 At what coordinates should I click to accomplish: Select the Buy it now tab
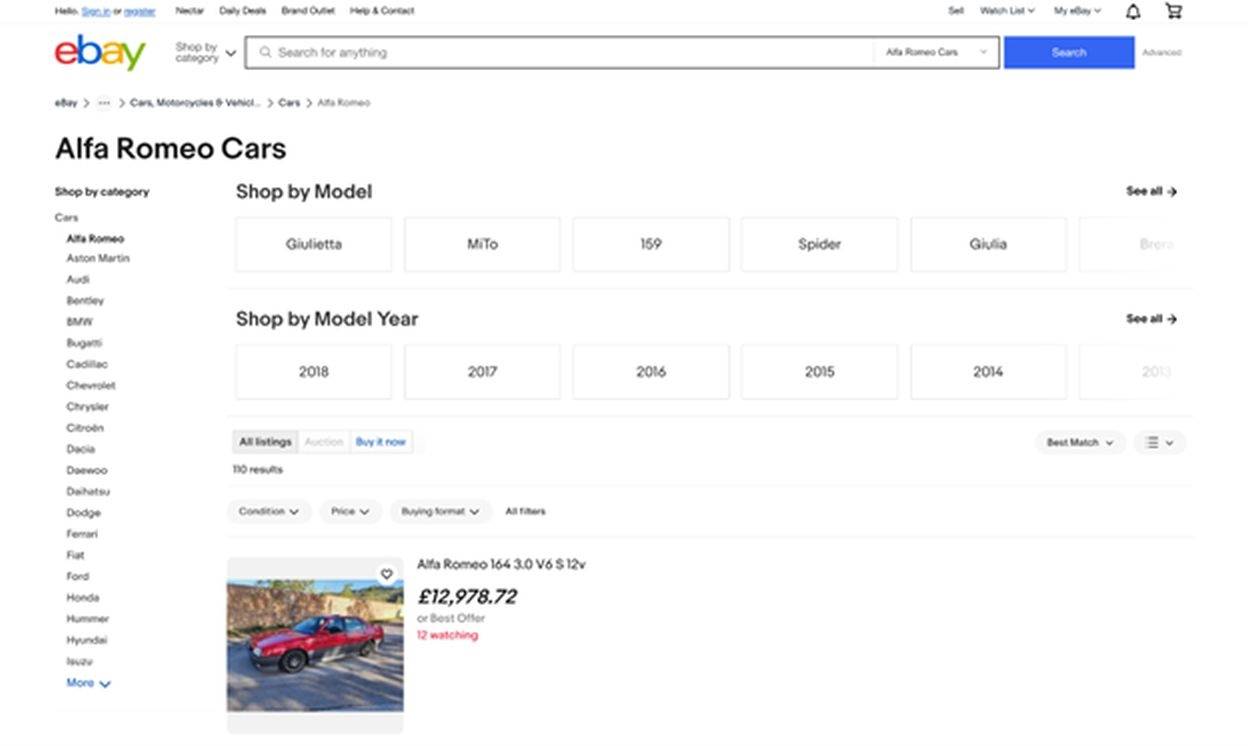click(x=381, y=442)
